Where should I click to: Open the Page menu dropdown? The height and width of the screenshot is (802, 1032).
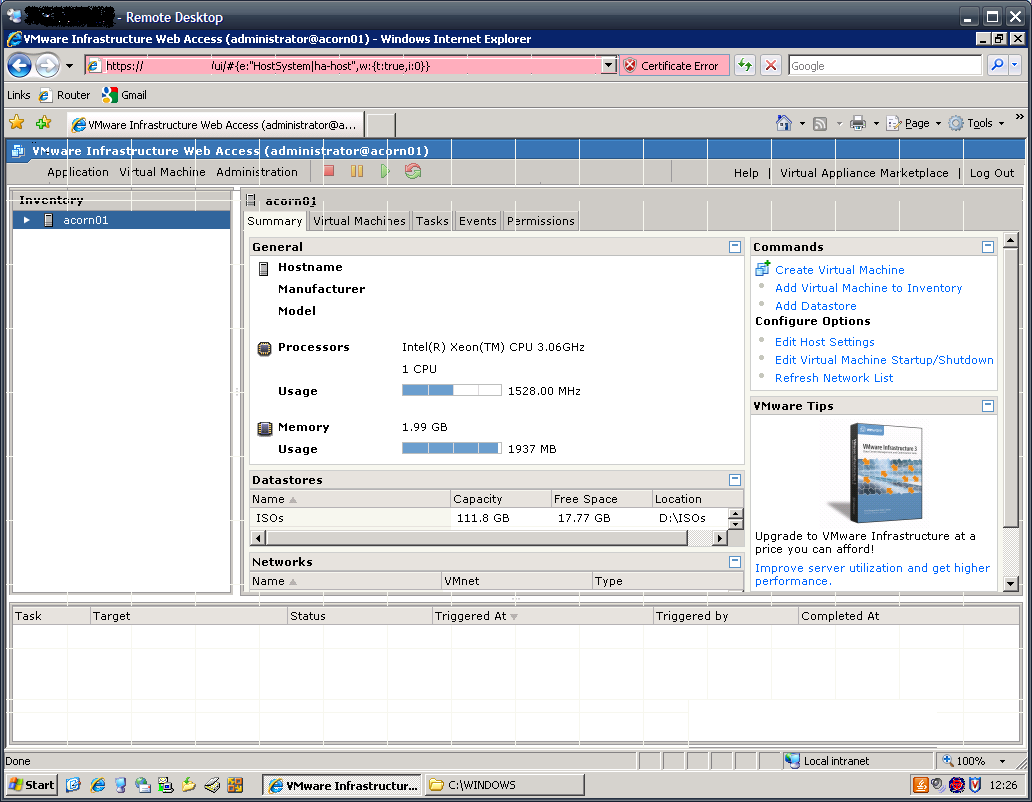[x=914, y=123]
